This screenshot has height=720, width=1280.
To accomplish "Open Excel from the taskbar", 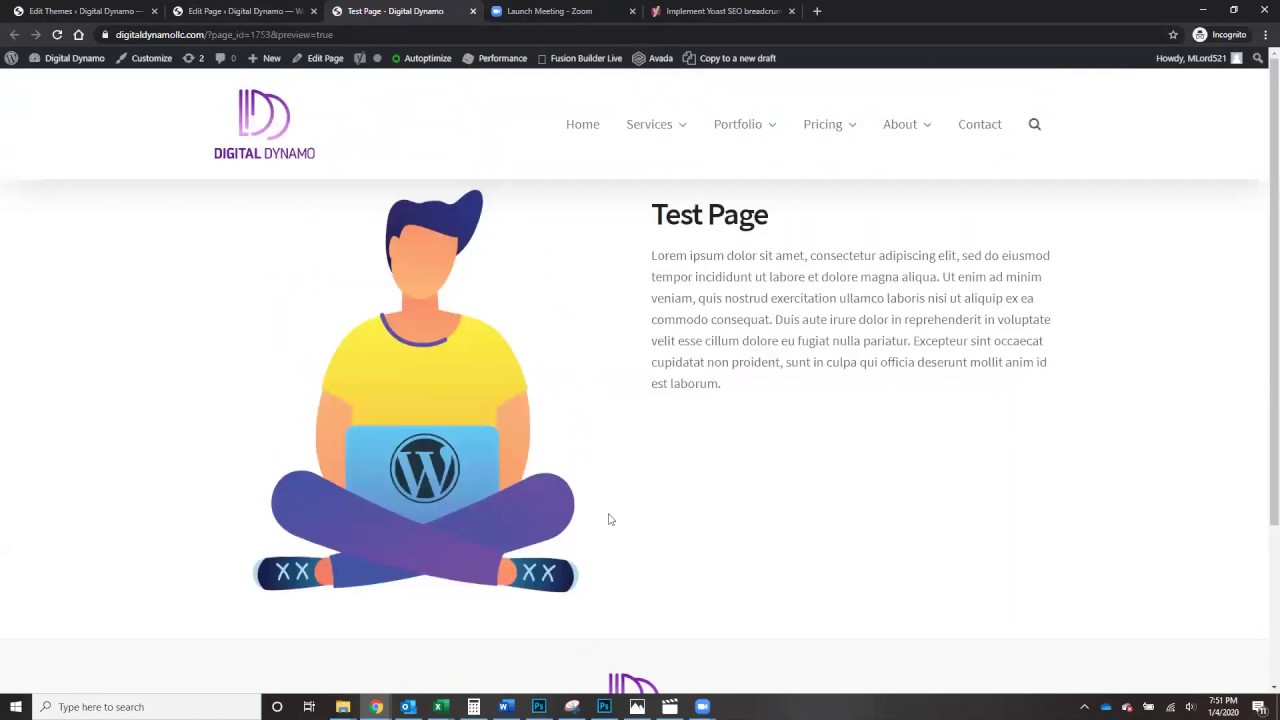I will pos(440,707).
